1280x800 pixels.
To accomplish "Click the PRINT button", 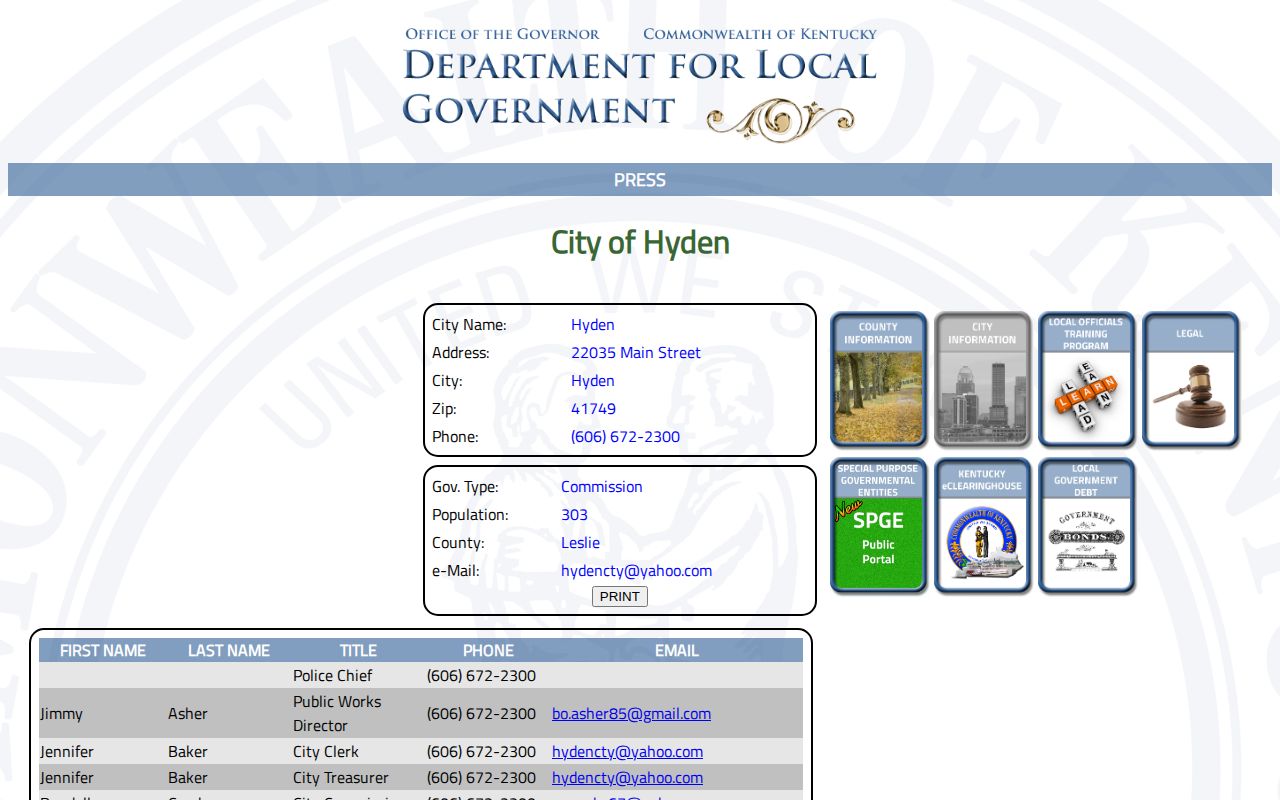I will (x=620, y=597).
